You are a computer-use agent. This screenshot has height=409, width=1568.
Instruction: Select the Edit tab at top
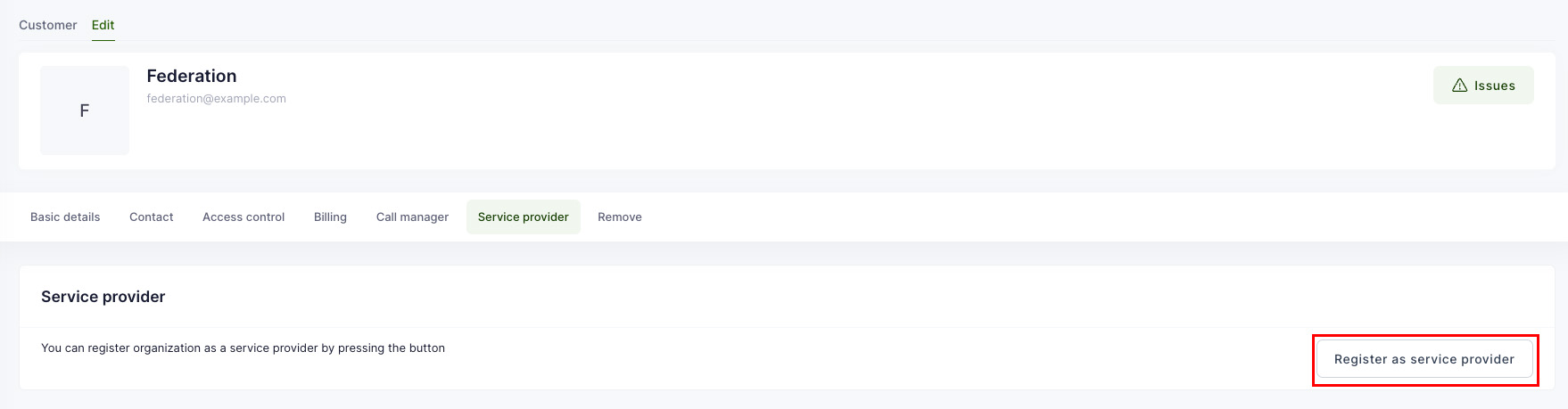pos(103,25)
